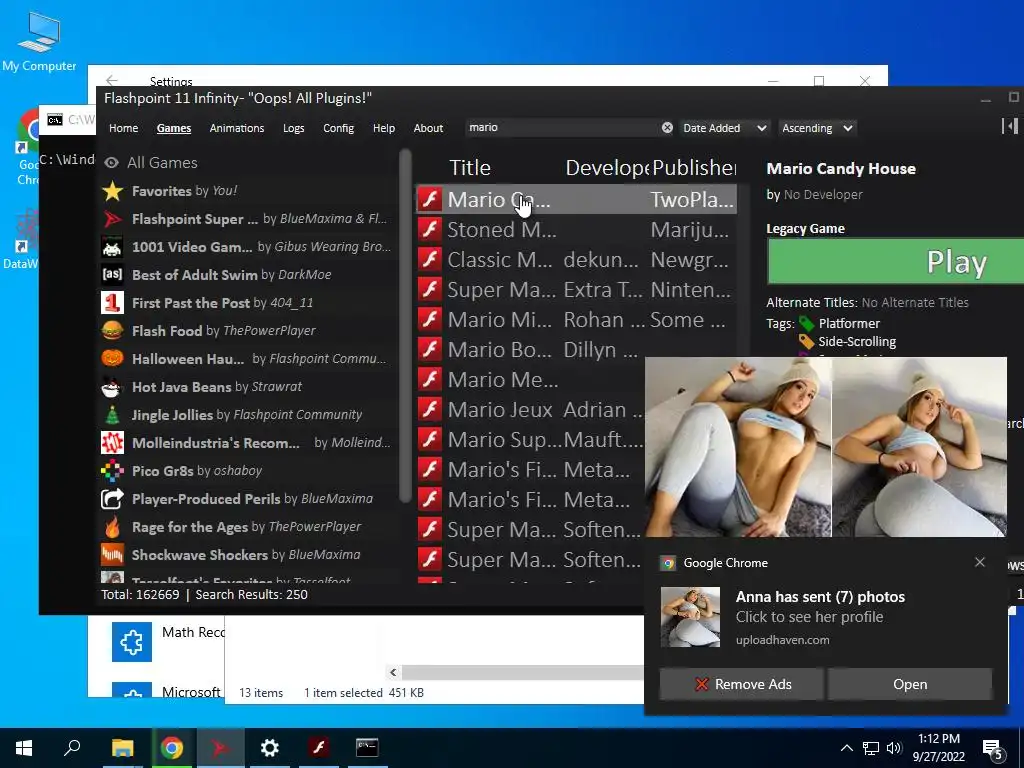1024x768 pixels.
Task: Open Chrome from the taskbar
Action: click(172, 748)
